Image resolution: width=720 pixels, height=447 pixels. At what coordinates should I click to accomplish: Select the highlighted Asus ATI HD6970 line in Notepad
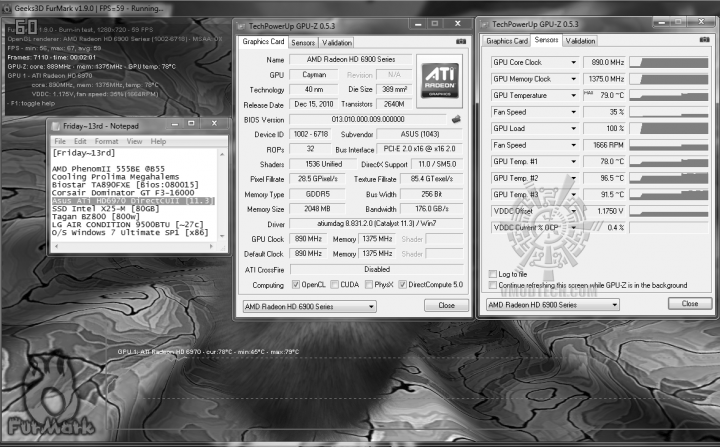(133, 201)
